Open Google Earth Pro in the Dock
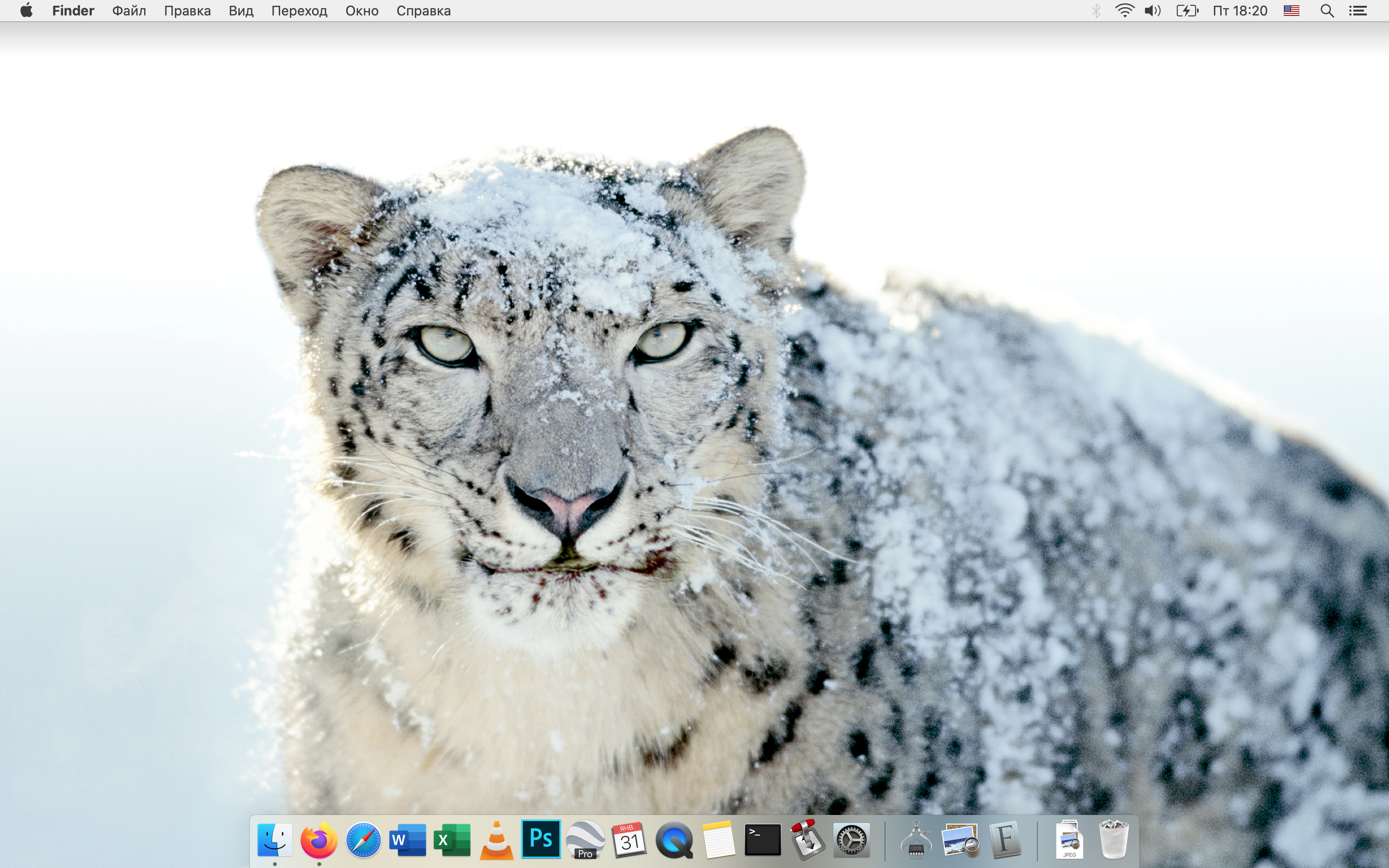Screen dimensions: 1389x868 (586, 841)
